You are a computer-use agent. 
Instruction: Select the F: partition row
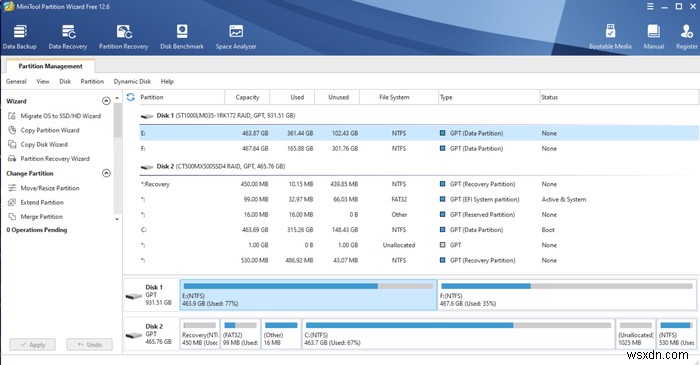pyautogui.click(x=419, y=148)
